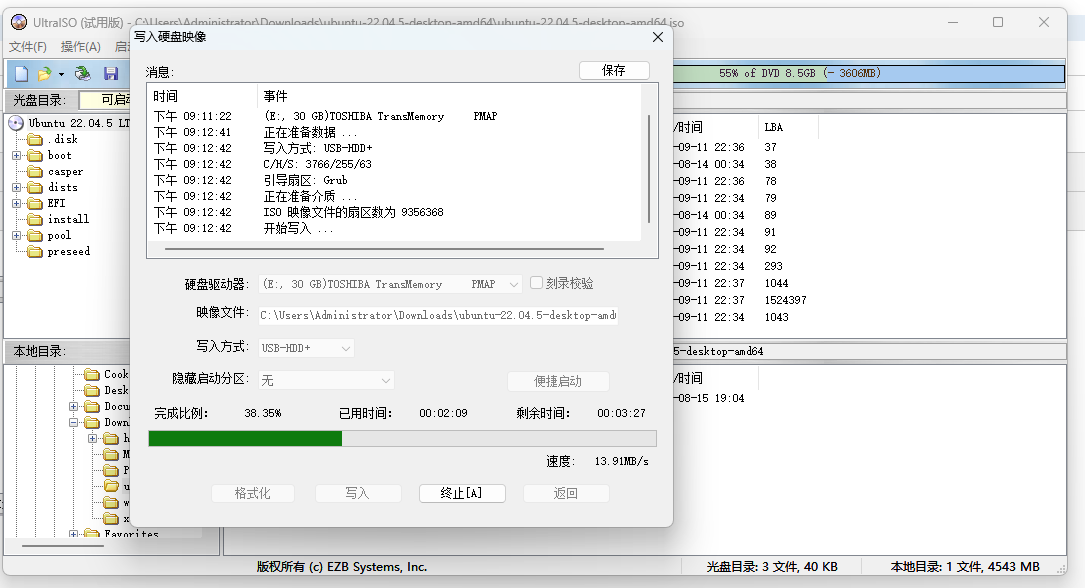Expand the Docu folder in local directory

pos(73,406)
